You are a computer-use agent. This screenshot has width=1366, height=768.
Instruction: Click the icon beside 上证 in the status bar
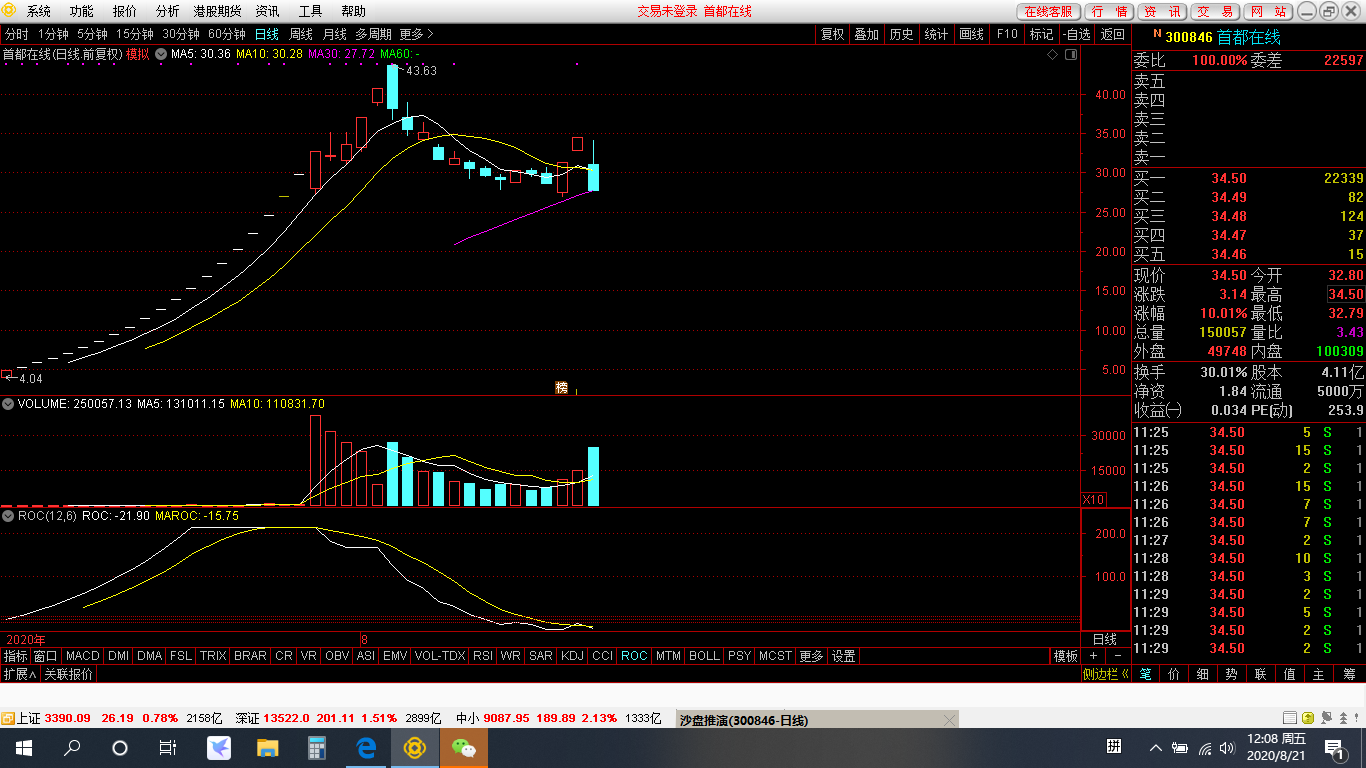8,718
